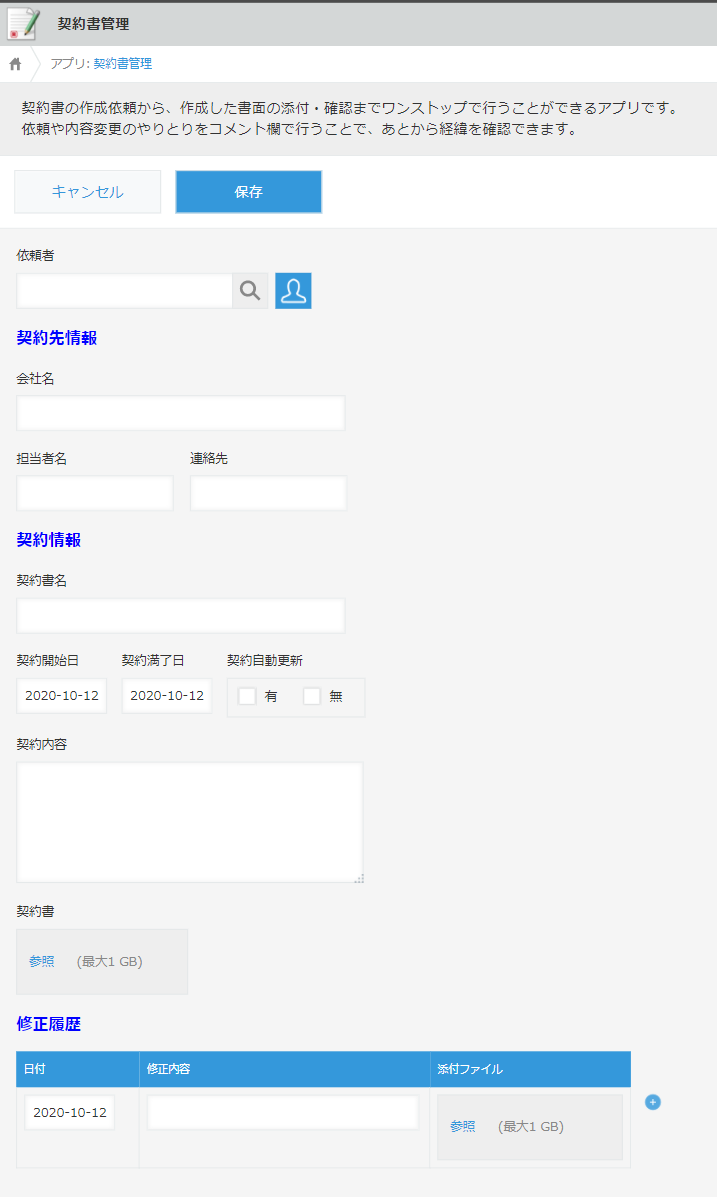Viewport: 717px width, 1197px height.
Task: Focus the 依頼者 input field
Action: tap(124, 291)
